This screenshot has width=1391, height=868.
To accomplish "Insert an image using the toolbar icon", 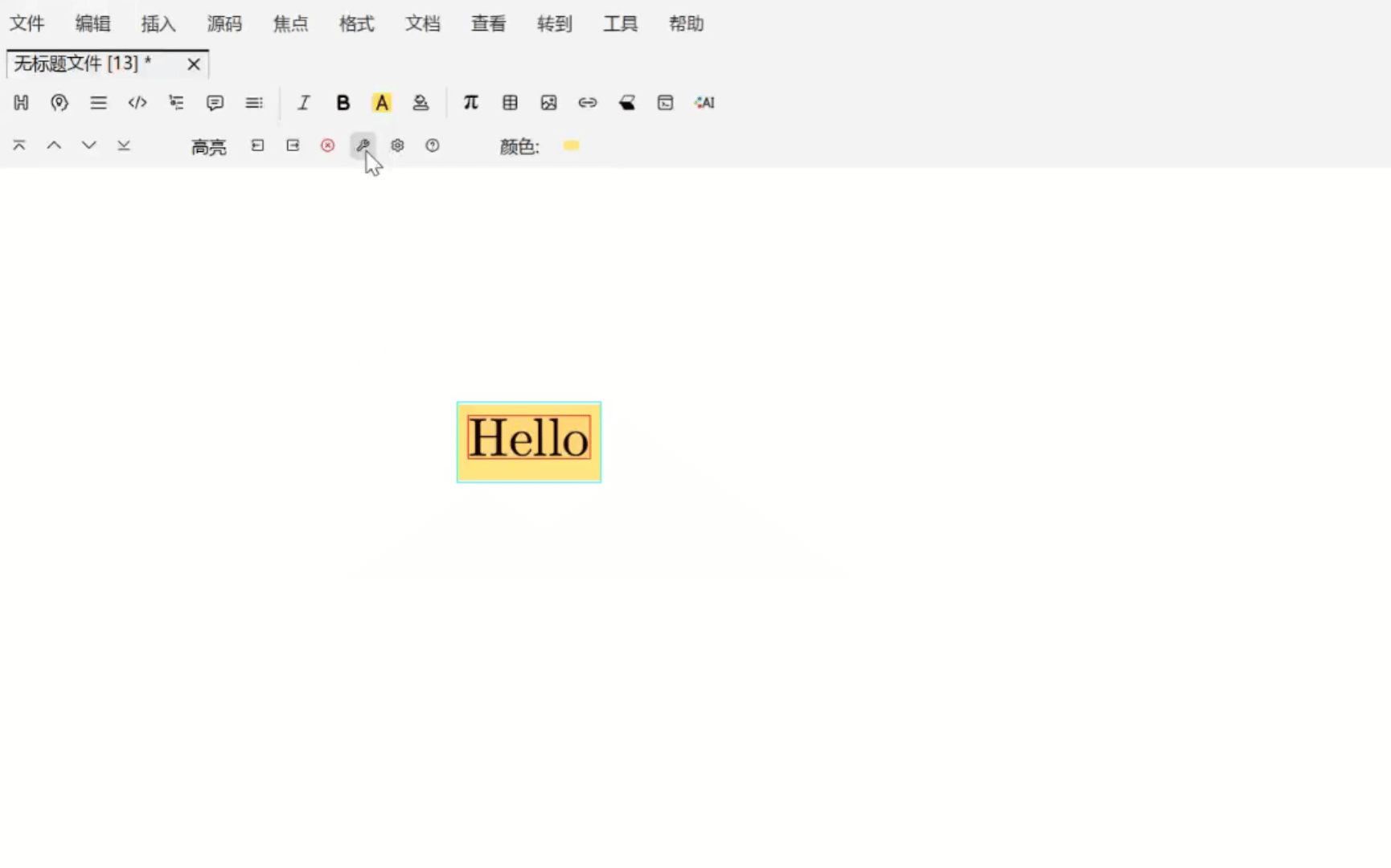I will (549, 103).
